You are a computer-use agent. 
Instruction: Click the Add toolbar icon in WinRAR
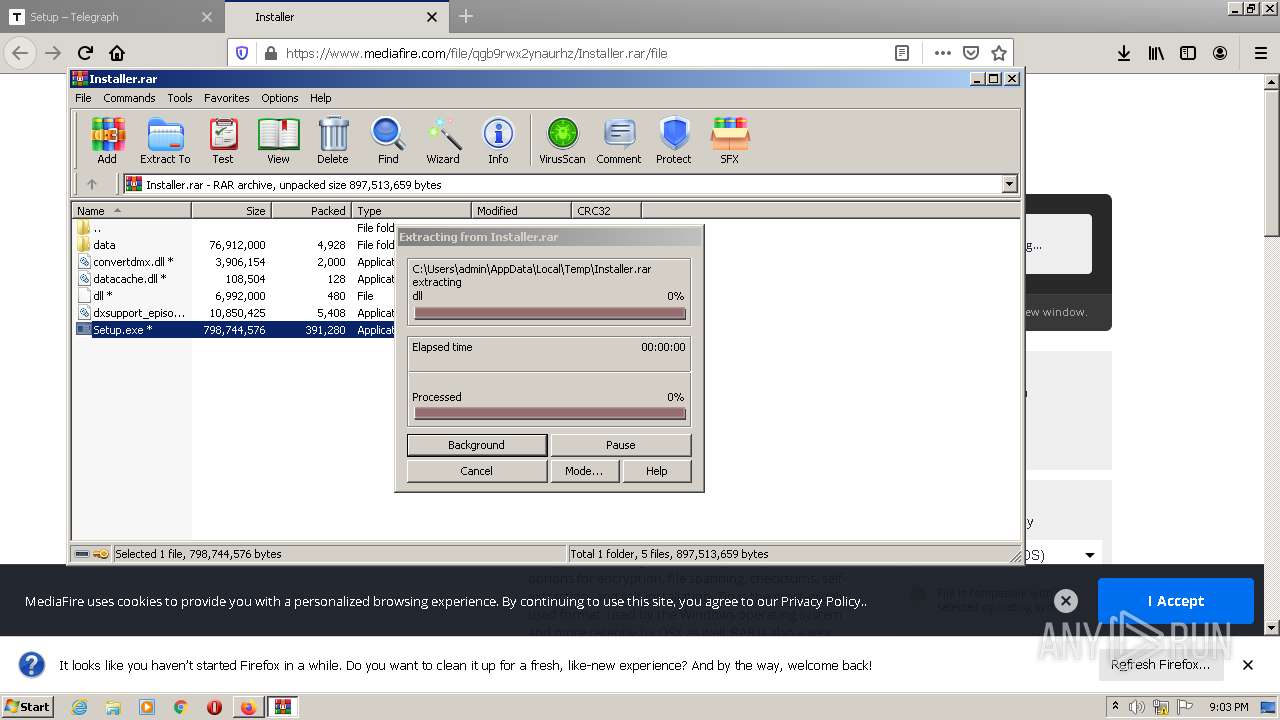click(x=107, y=140)
